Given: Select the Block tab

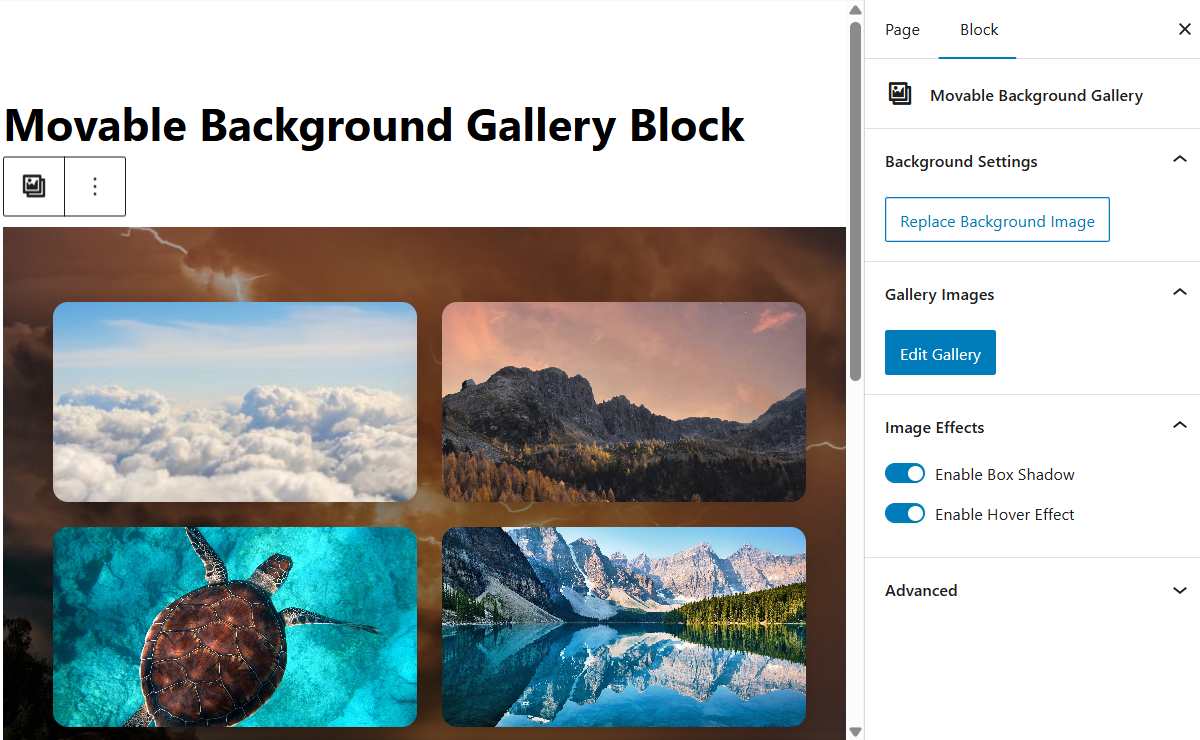Looking at the screenshot, I should click(x=979, y=30).
